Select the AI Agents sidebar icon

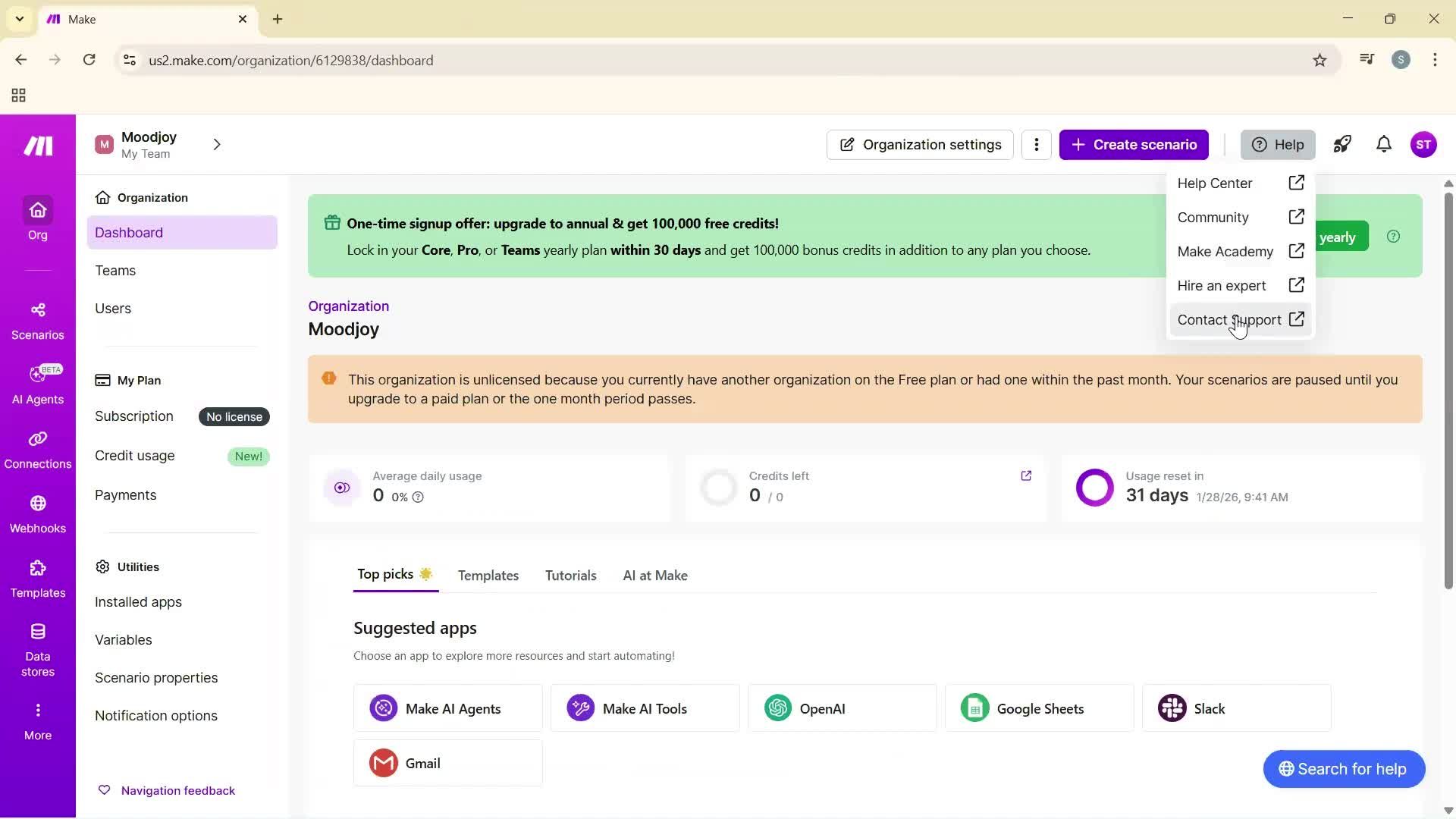[37, 383]
